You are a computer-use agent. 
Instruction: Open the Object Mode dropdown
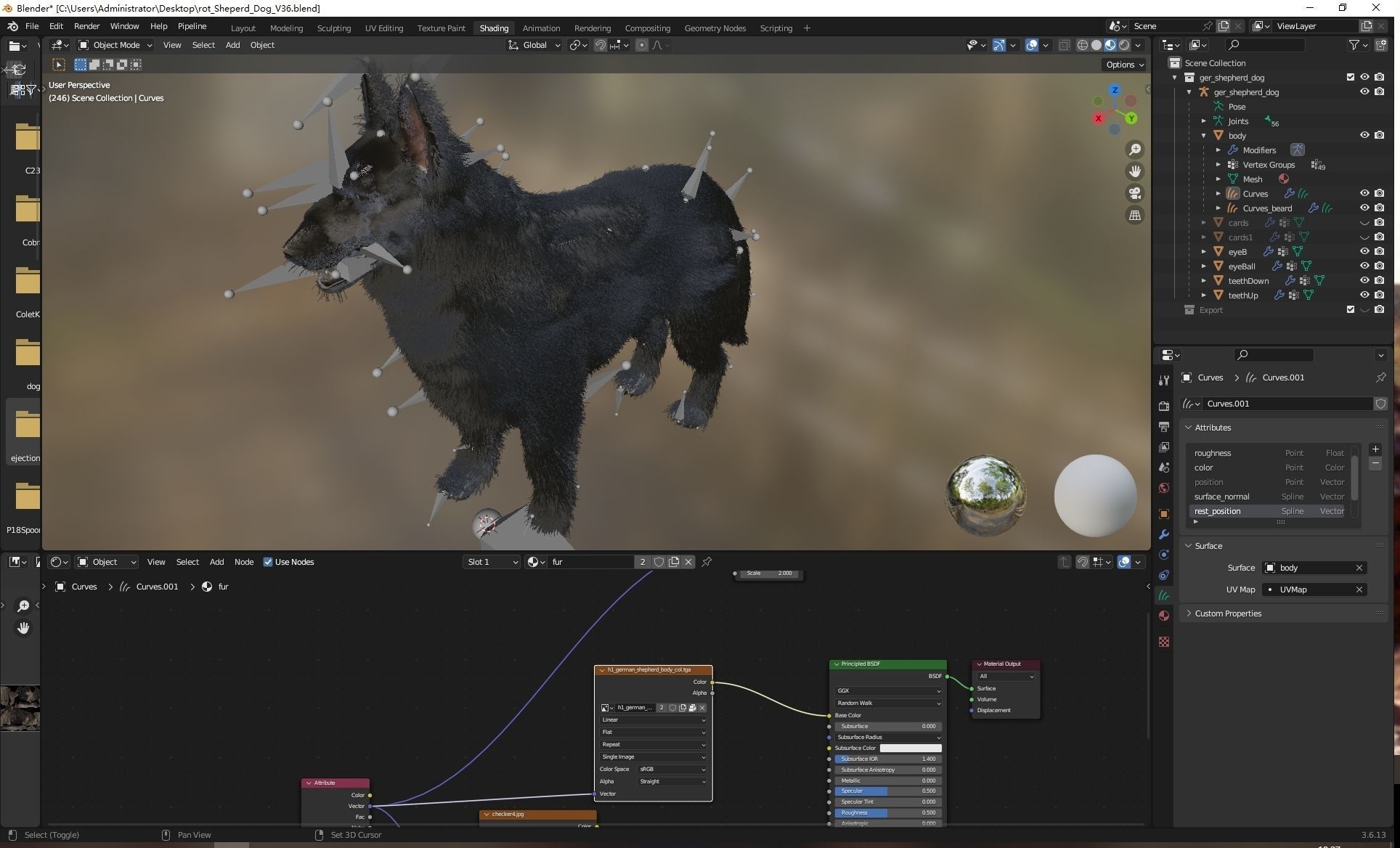pyautogui.click(x=115, y=45)
